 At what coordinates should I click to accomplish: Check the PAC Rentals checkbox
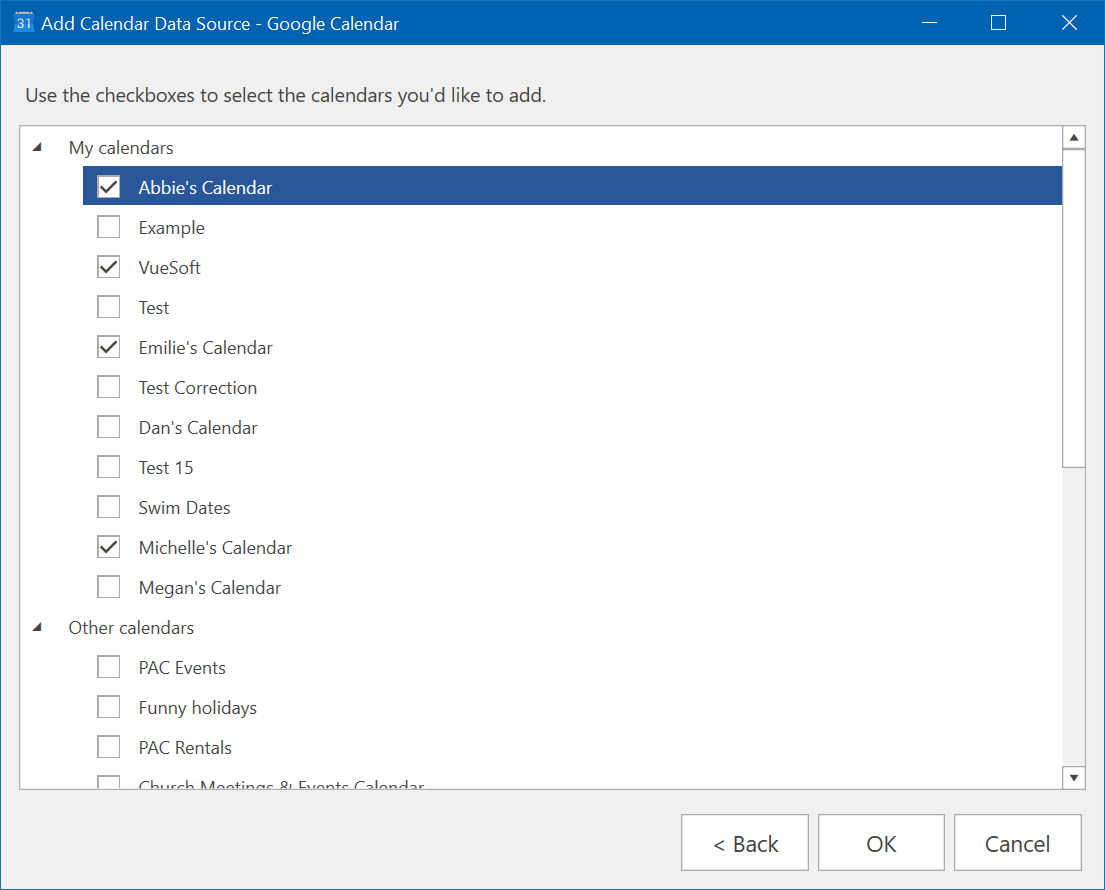pyautogui.click(x=109, y=747)
